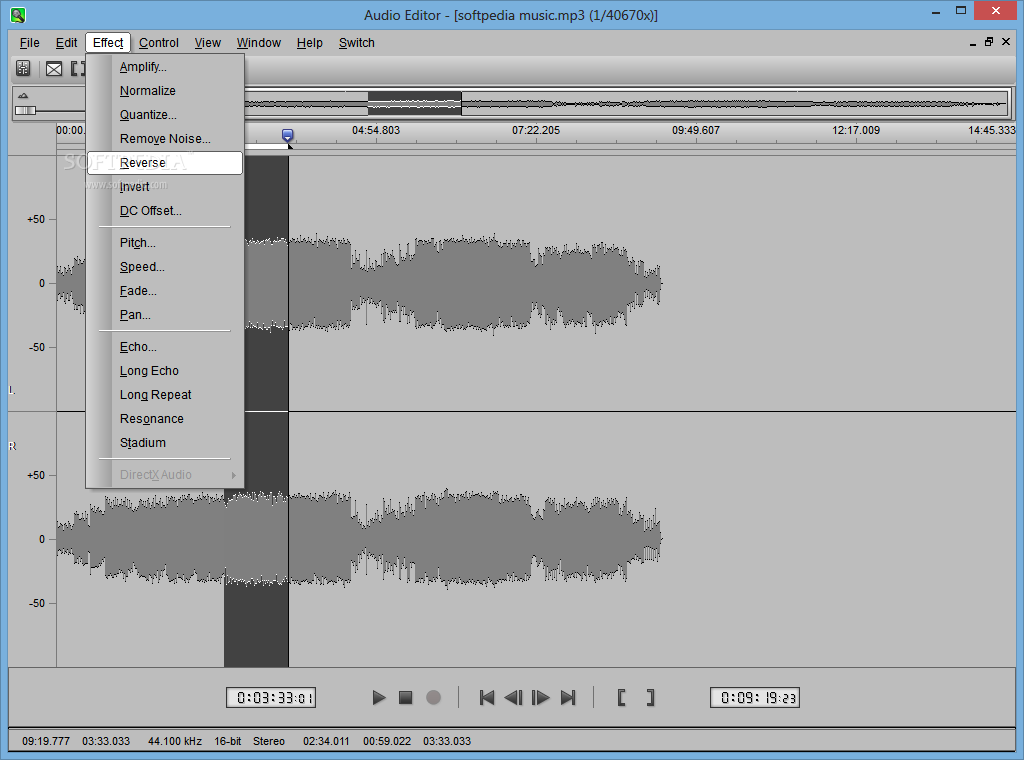Viewport: 1024px width, 760px height.
Task: Choose Fade... from the Effect menu
Action: tap(165, 291)
